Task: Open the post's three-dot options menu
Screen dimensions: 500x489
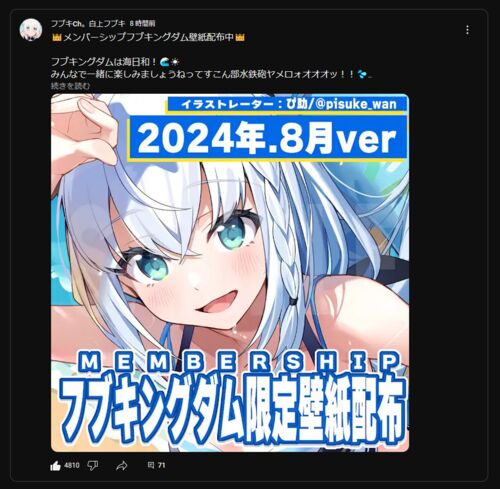Action: [467, 30]
